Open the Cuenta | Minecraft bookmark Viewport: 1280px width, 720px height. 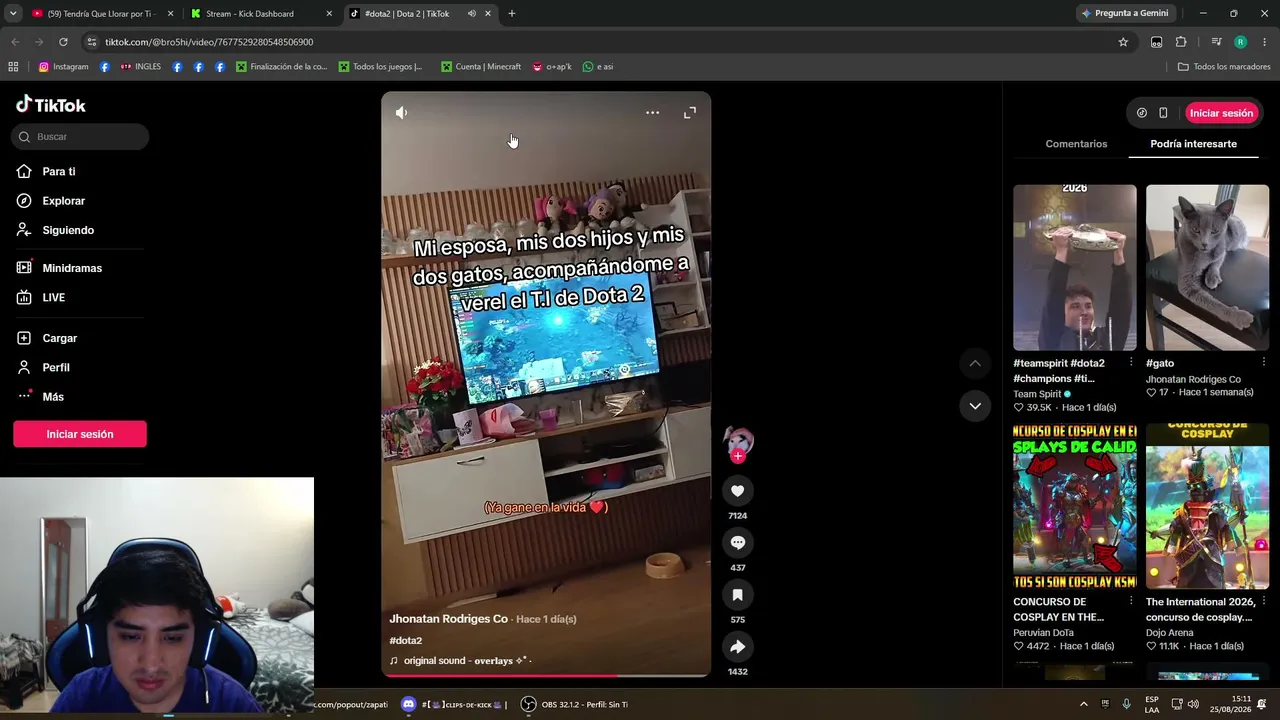481,67
